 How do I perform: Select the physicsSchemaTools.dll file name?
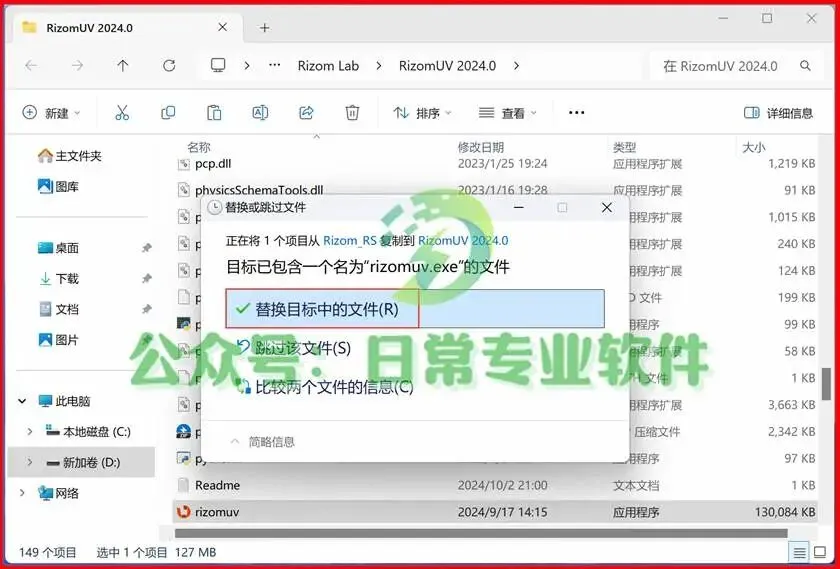[x=259, y=190]
